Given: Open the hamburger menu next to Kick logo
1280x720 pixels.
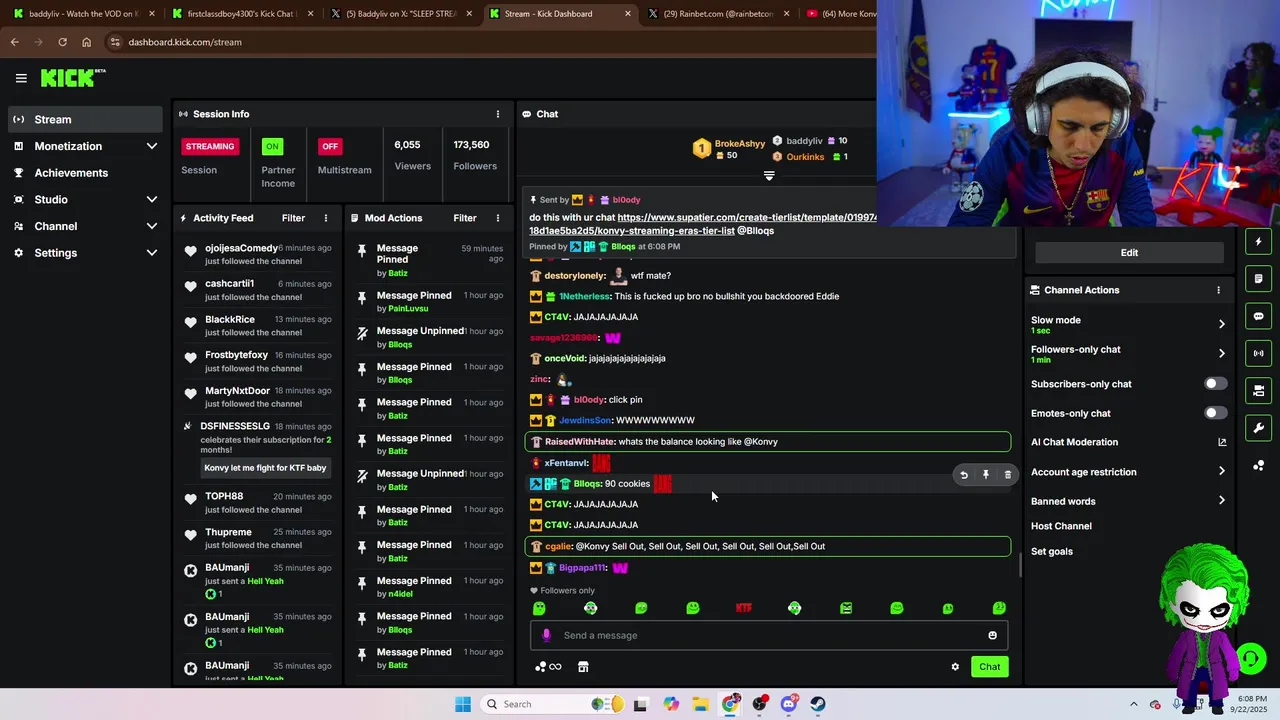Looking at the screenshot, I should pos(21,78).
